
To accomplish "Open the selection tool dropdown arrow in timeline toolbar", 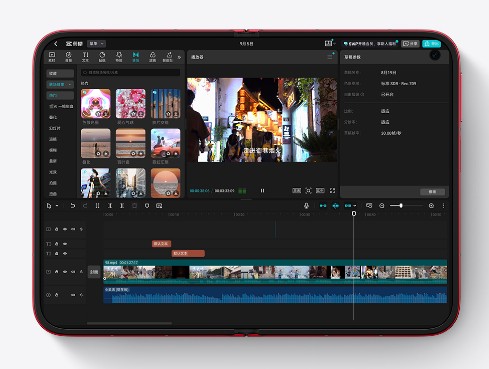I will click(x=57, y=206).
